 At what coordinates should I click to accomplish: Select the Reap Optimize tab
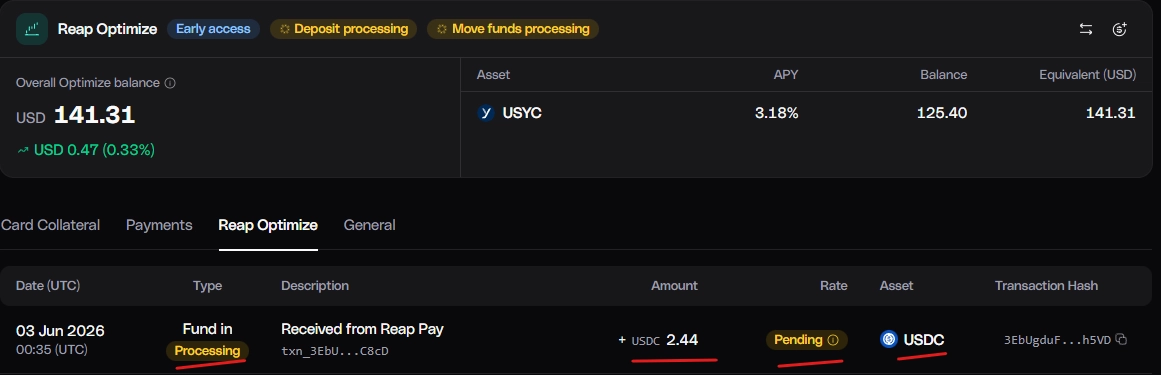point(268,225)
